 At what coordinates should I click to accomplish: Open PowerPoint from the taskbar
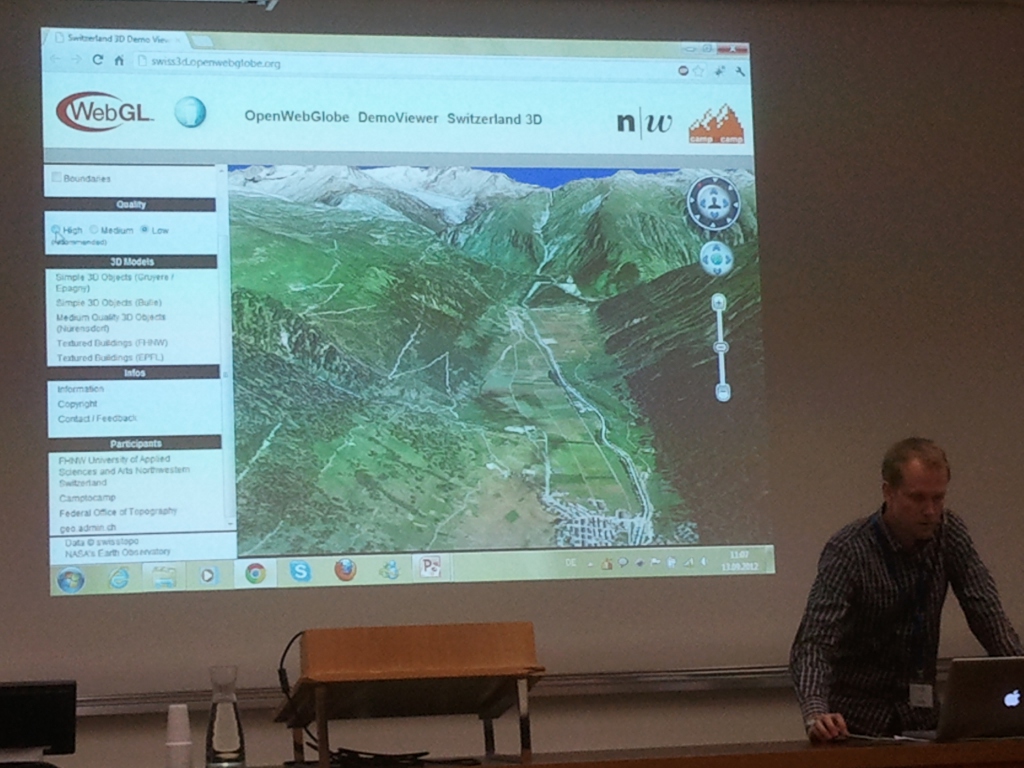[x=431, y=567]
